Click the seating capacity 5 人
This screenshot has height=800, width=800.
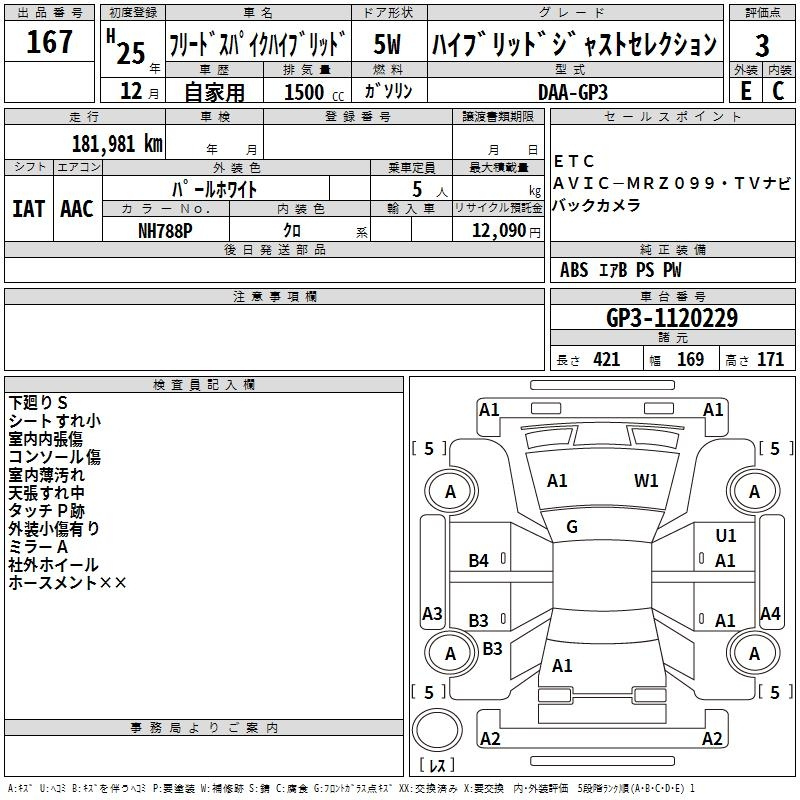430,190
